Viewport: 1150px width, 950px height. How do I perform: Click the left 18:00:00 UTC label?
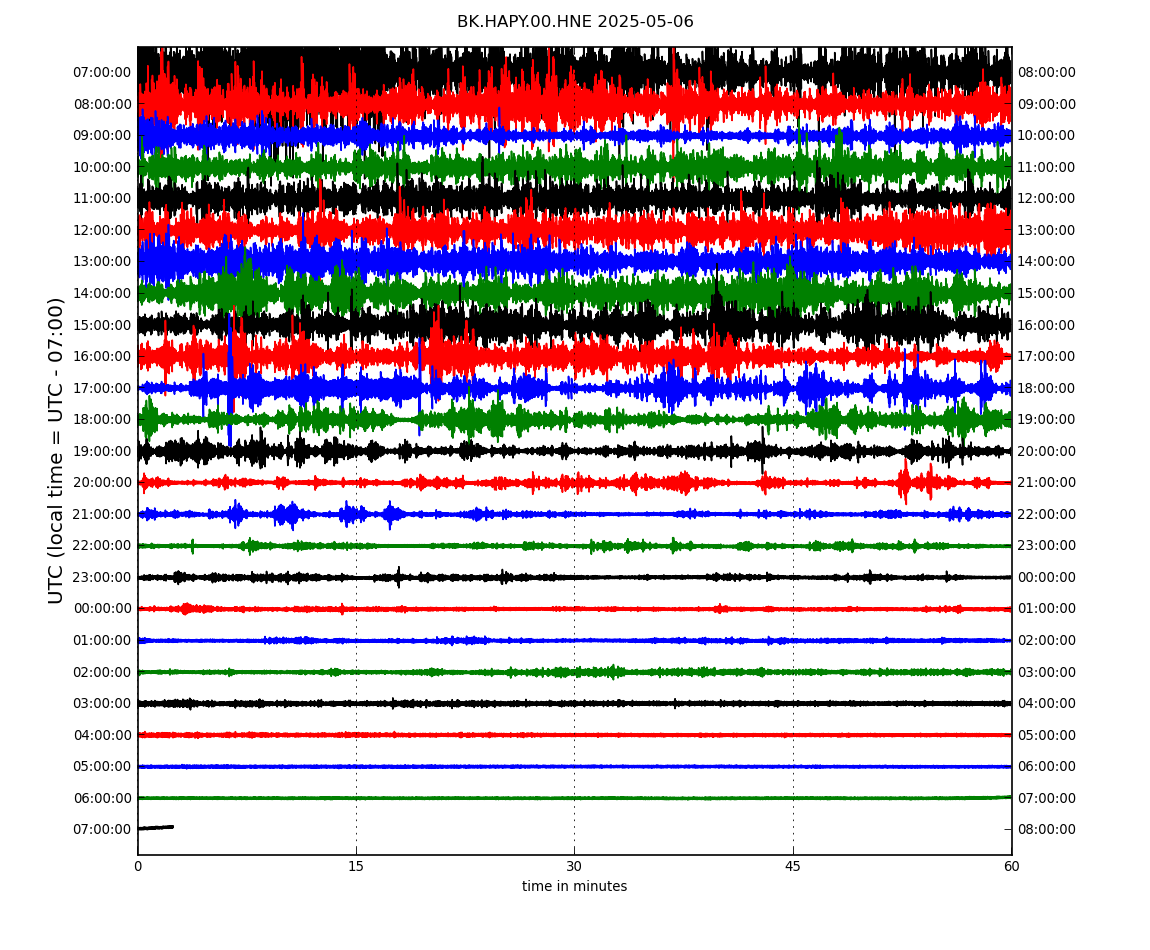(x=102, y=420)
